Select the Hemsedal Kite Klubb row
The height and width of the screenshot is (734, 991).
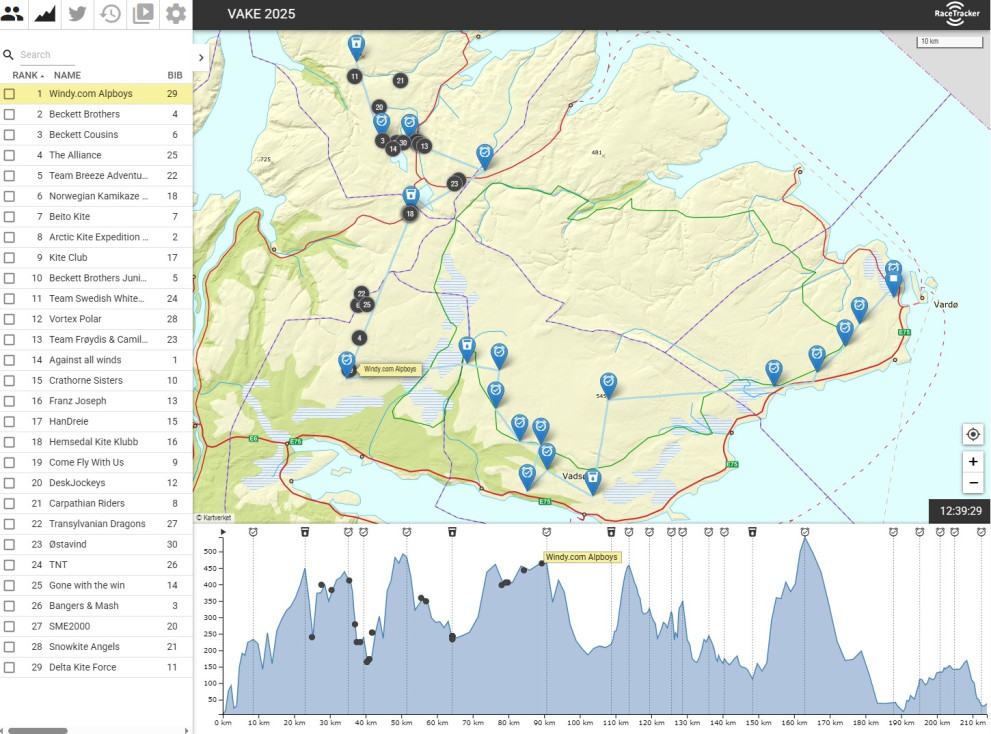(x=96, y=442)
